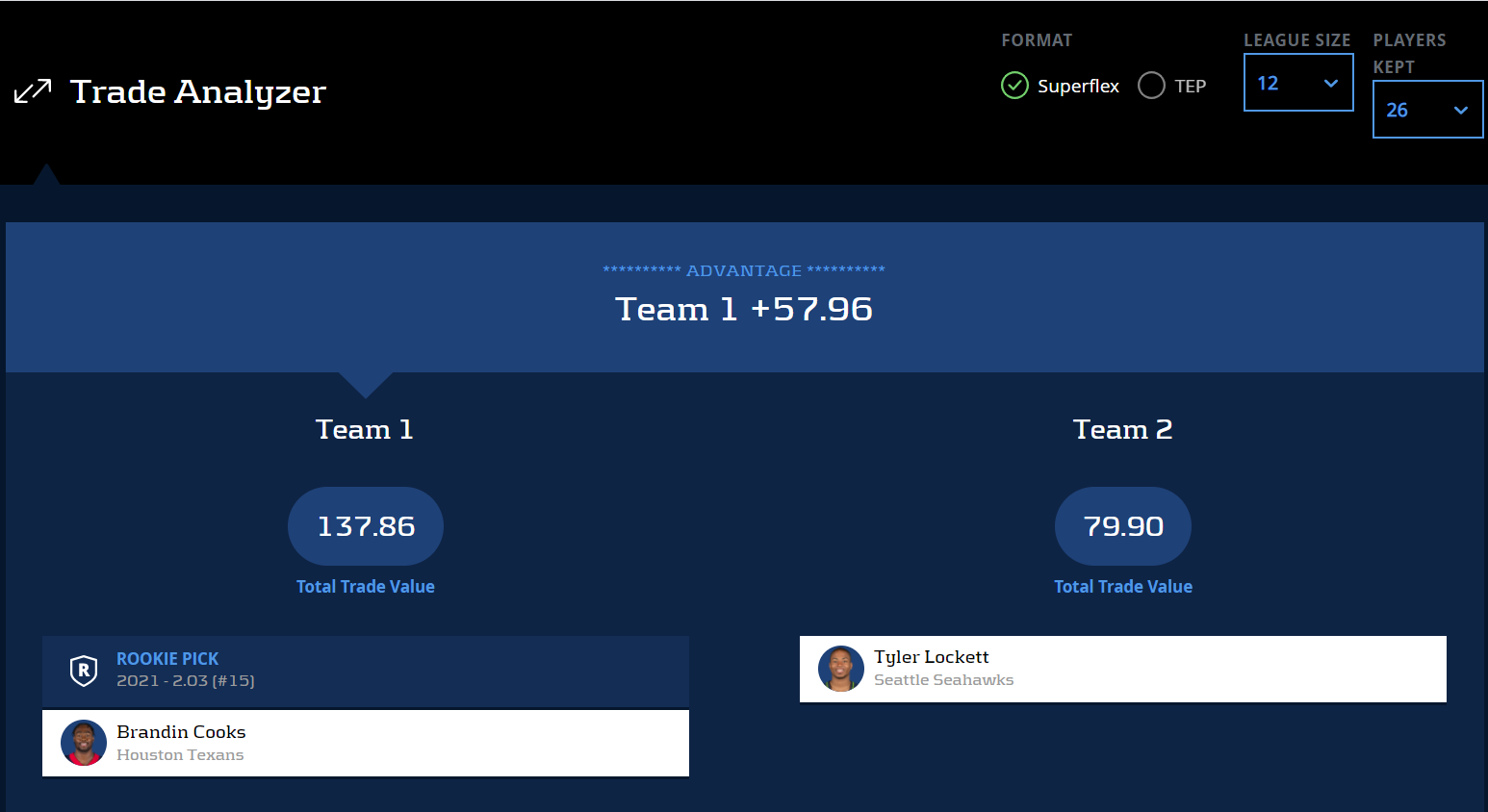Click the ROOKIE PICK link
The width and height of the screenshot is (1488, 812).
pyautogui.click(x=167, y=659)
